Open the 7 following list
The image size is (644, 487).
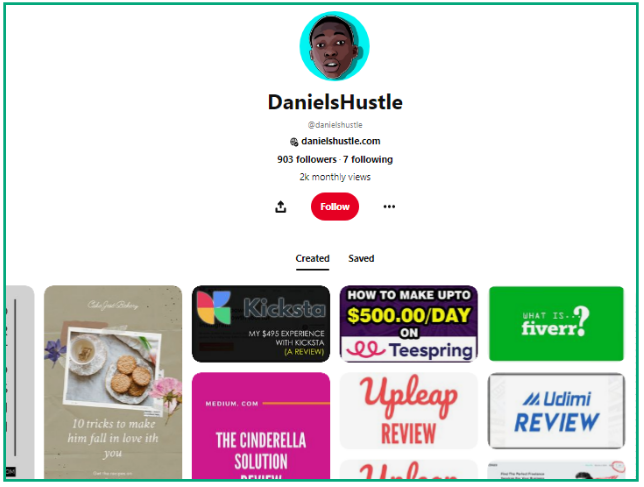368,159
